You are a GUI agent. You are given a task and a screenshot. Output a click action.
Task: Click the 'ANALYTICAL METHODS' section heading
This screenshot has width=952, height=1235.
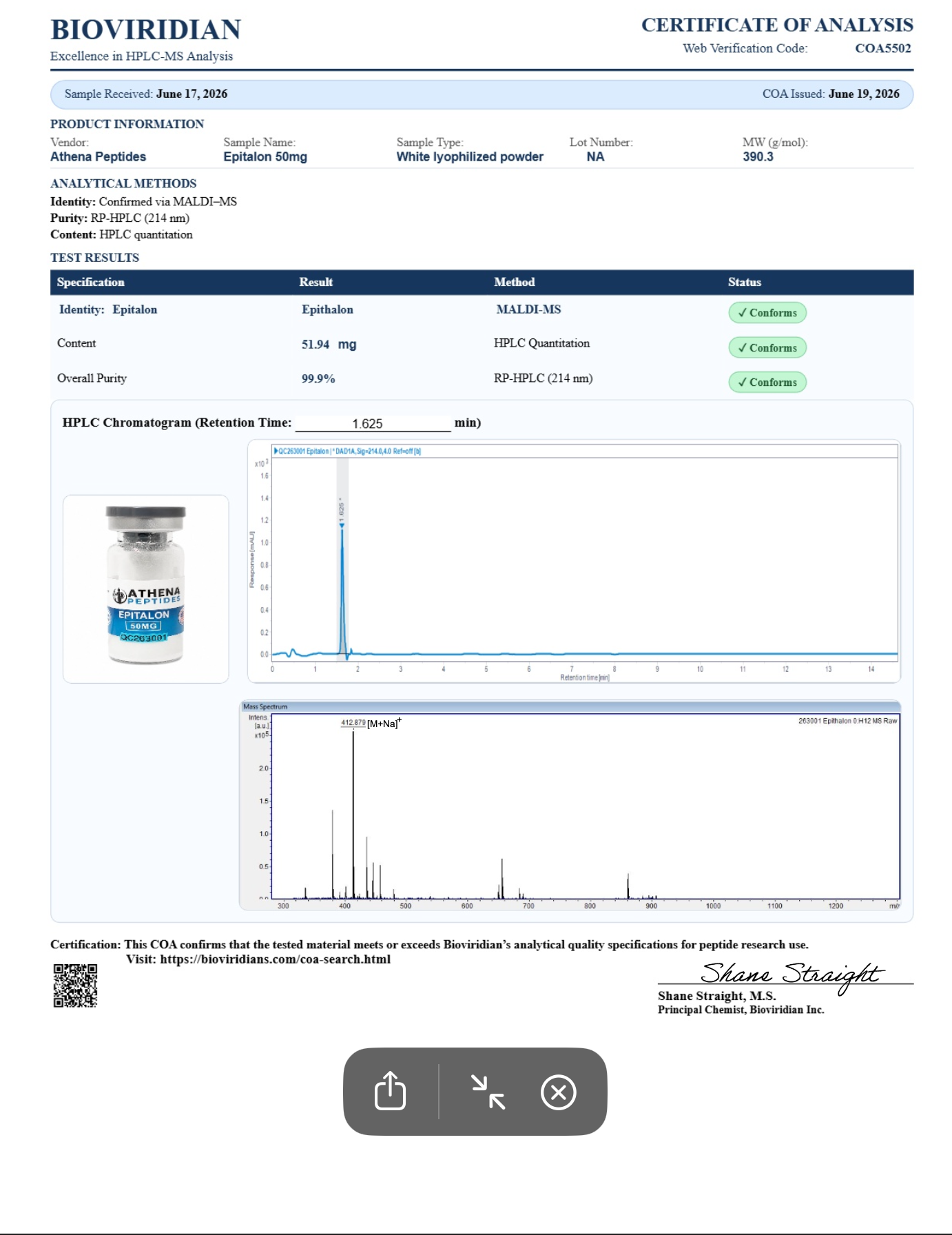[x=123, y=183]
